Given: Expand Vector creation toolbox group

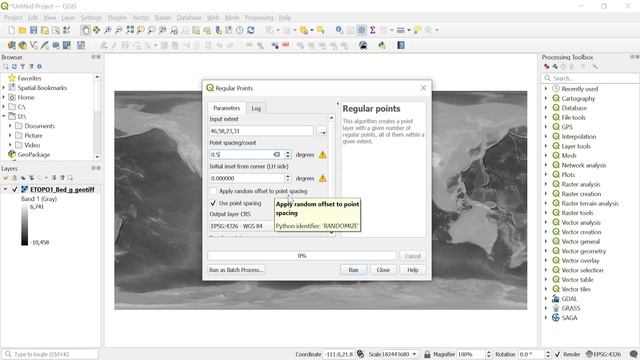Looking at the screenshot, I should tap(546, 232).
